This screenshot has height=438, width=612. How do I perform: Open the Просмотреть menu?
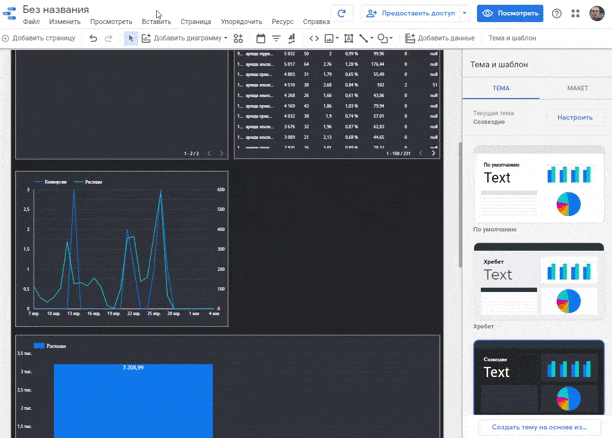click(111, 22)
